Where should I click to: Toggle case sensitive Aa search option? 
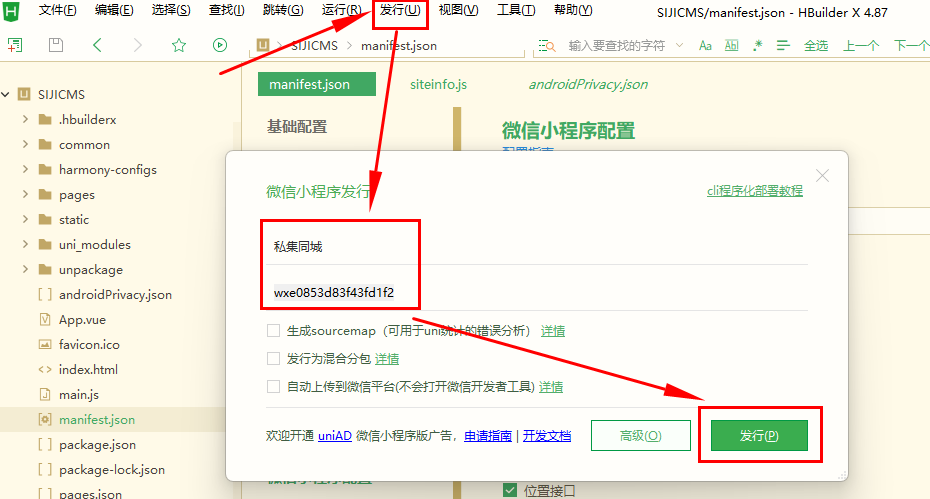(x=705, y=46)
